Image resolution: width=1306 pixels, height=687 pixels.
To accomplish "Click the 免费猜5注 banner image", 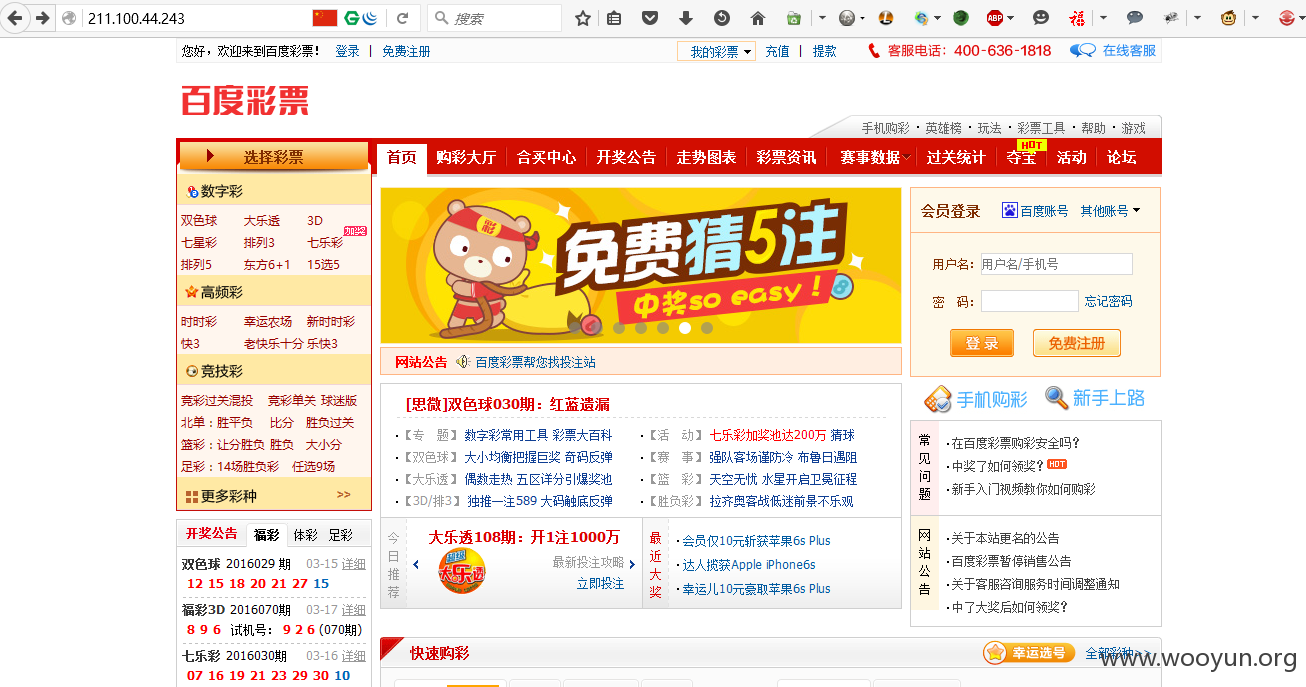I will click(640, 265).
